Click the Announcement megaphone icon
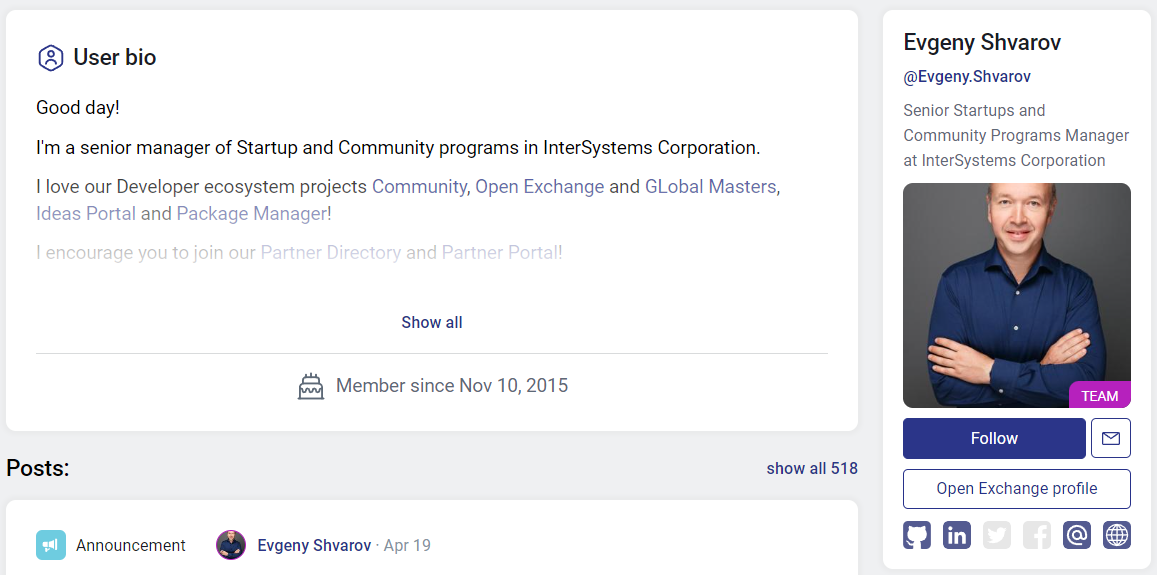The width and height of the screenshot is (1157, 575). (51, 545)
